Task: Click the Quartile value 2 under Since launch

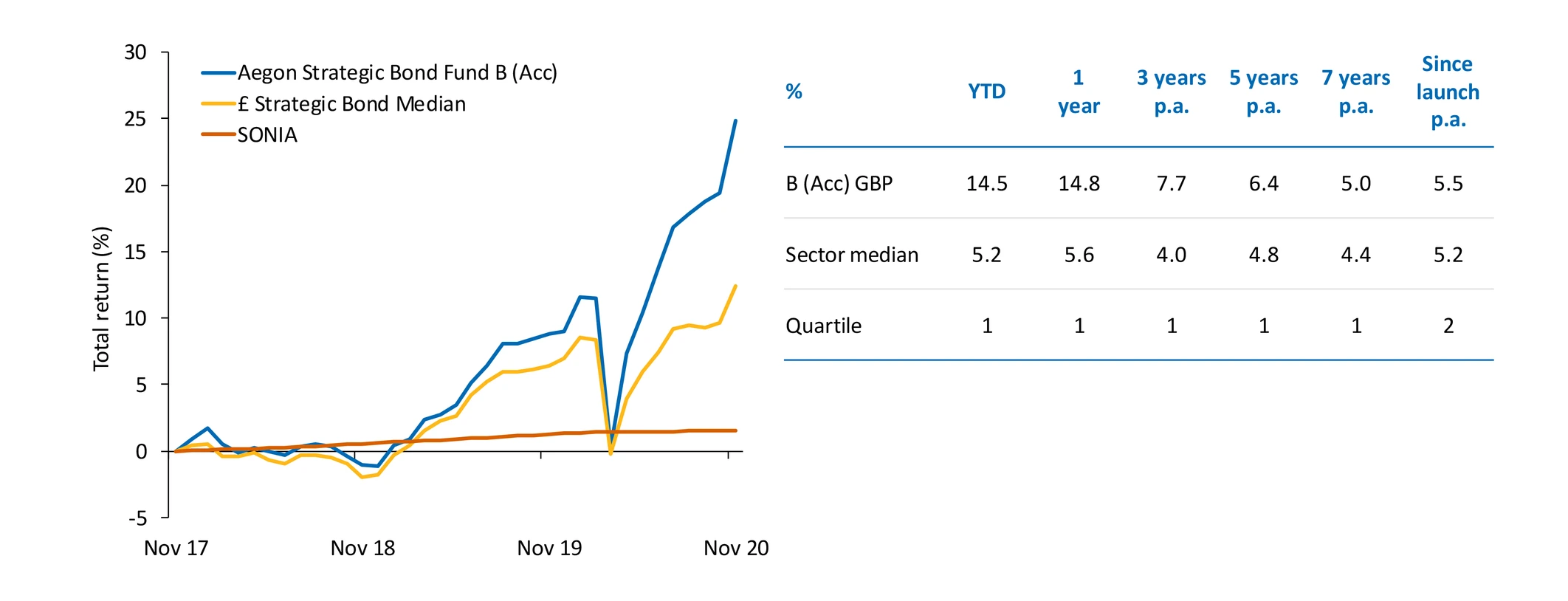Action: click(x=1448, y=326)
